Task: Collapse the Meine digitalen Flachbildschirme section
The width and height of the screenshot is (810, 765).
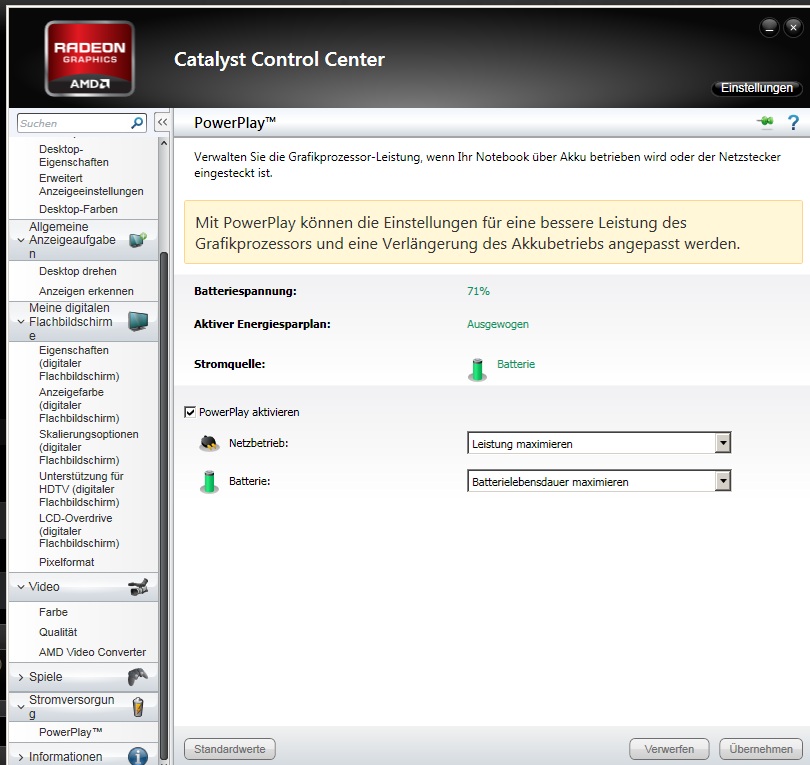Action: [21, 322]
